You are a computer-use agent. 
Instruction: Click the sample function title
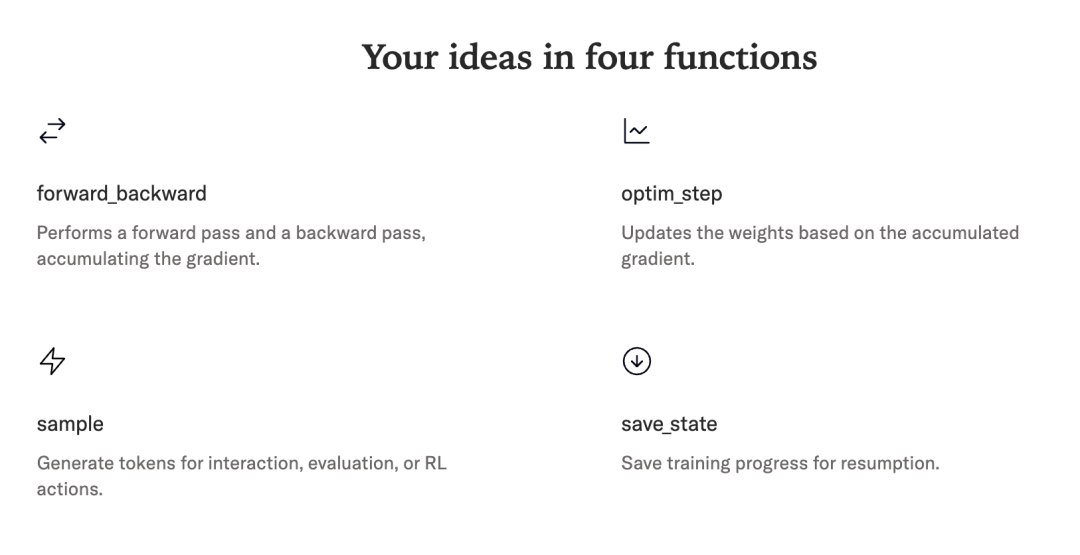point(70,424)
